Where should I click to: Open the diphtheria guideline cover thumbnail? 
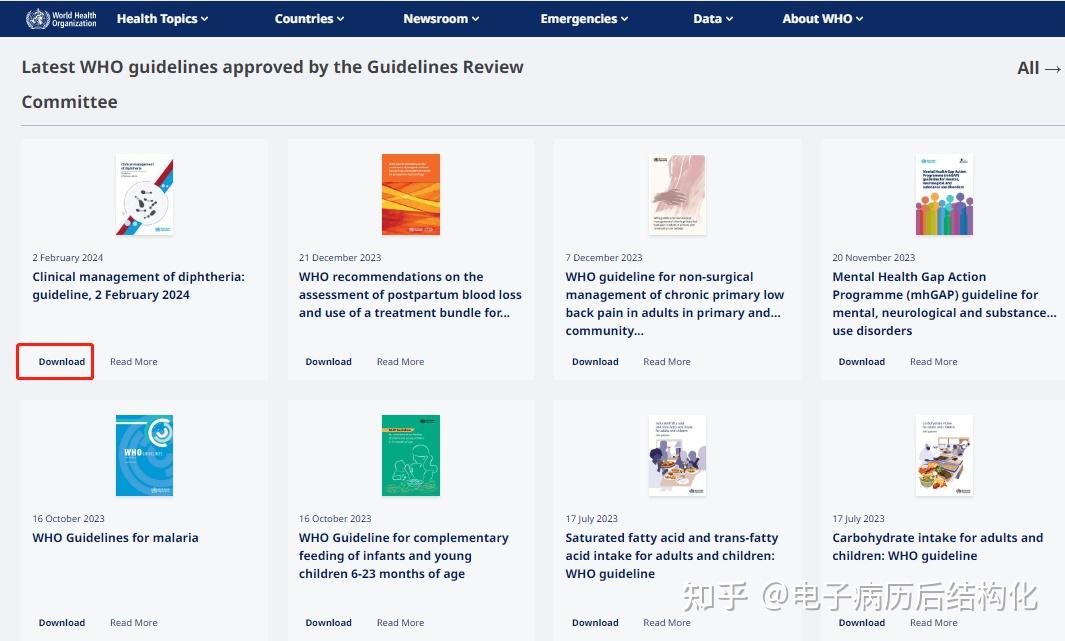144,195
